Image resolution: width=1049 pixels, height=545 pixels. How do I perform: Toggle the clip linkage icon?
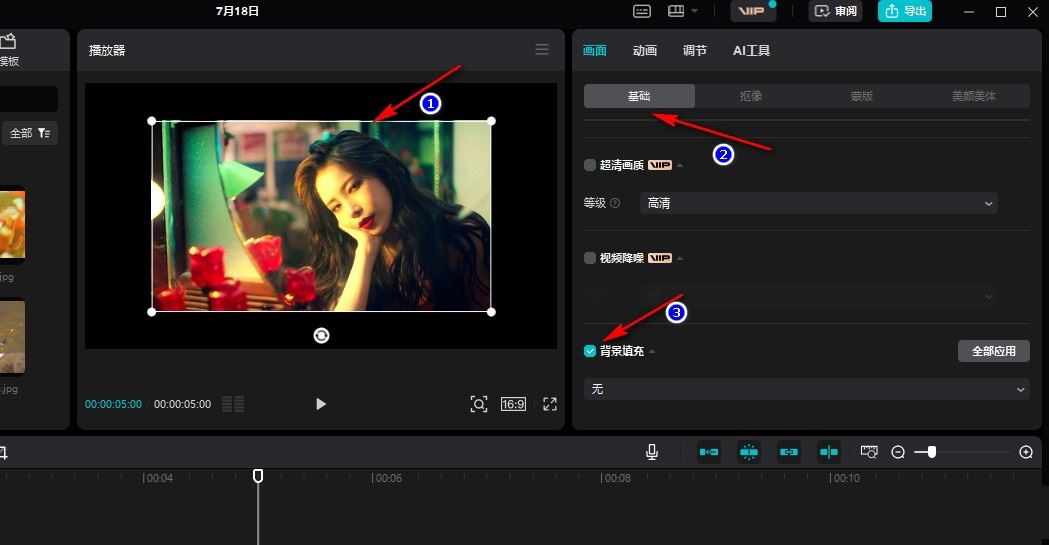(x=789, y=452)
